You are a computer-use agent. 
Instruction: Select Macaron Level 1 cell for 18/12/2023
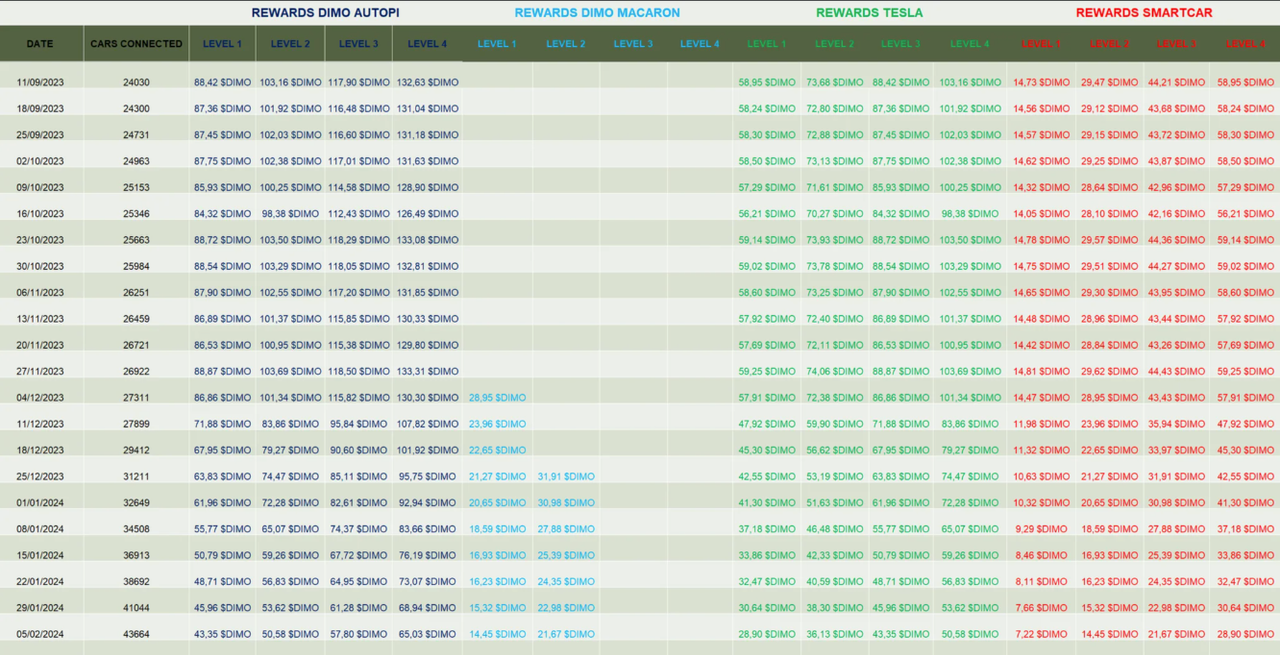[x=497, y=450]
